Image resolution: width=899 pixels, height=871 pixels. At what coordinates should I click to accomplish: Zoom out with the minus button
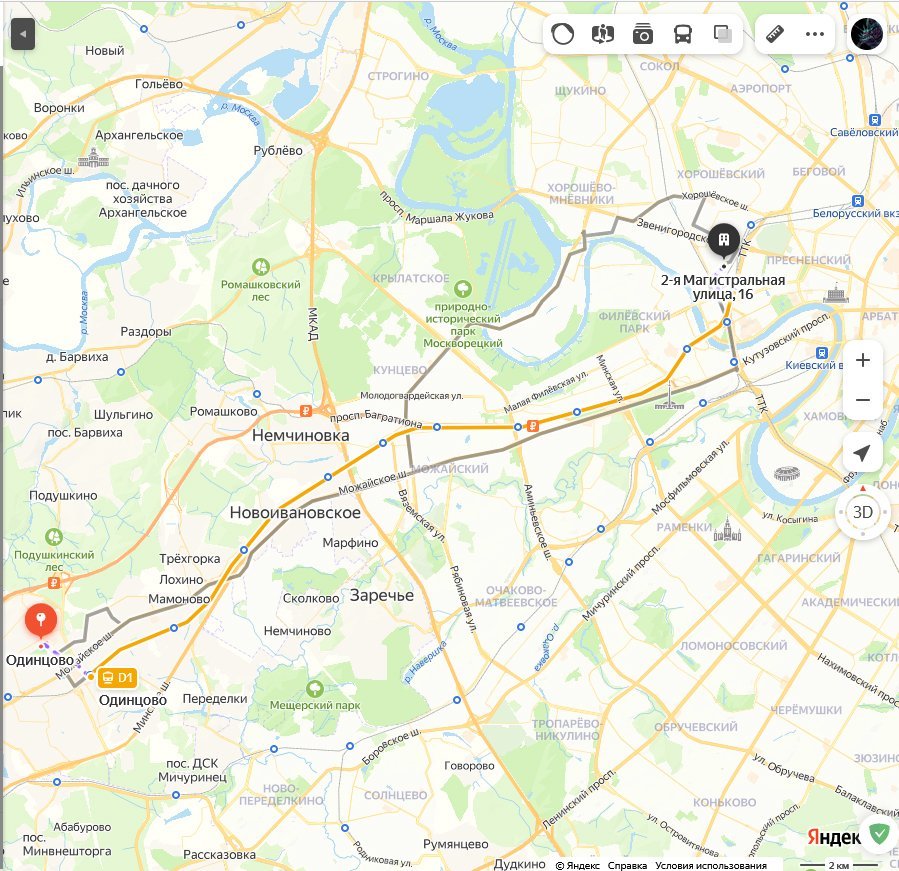pyautogui.click(x=862, y=400)
